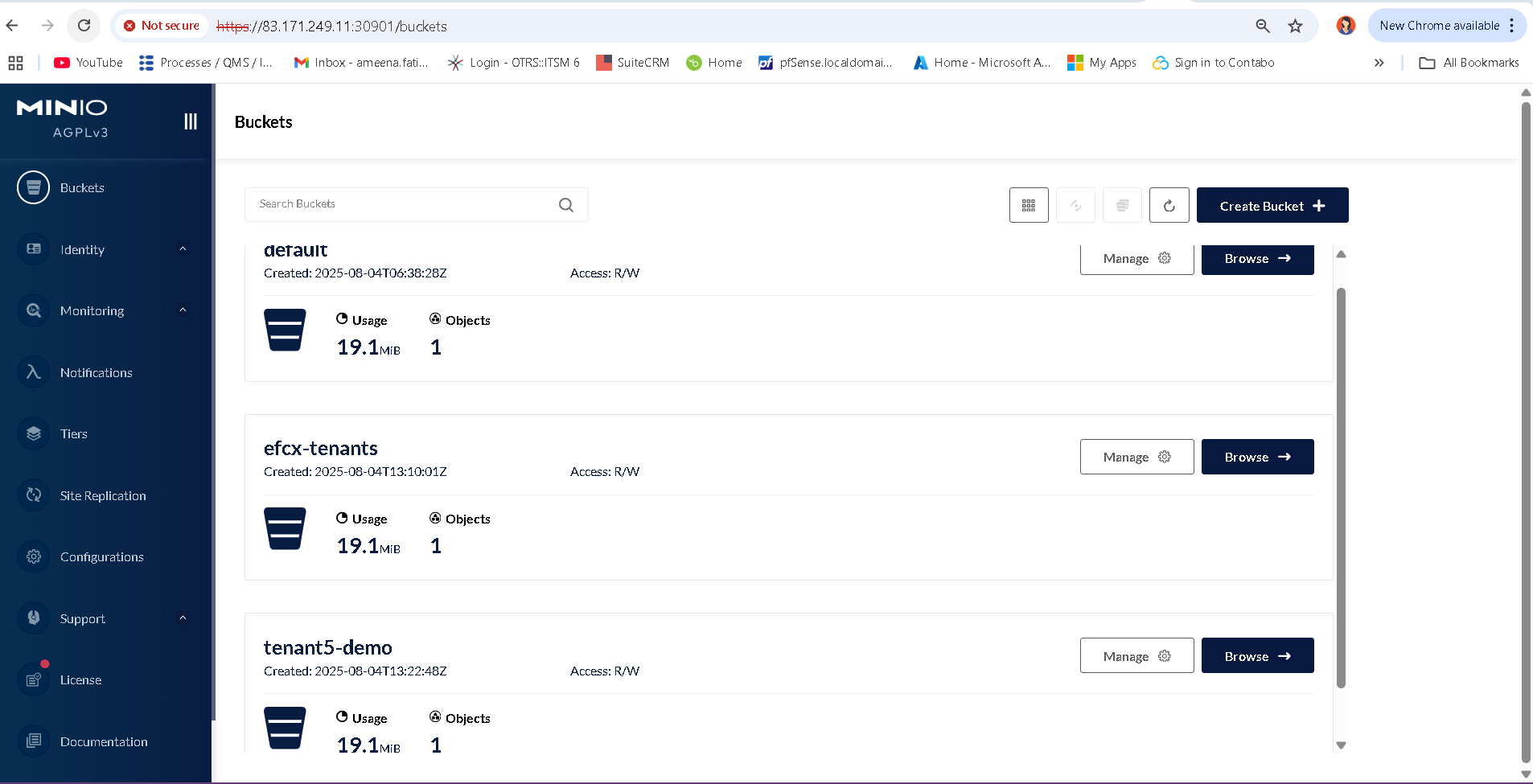Click the search magnifier icon in Search Buckets
The image size is (1533, 784).
click(566, 205)
